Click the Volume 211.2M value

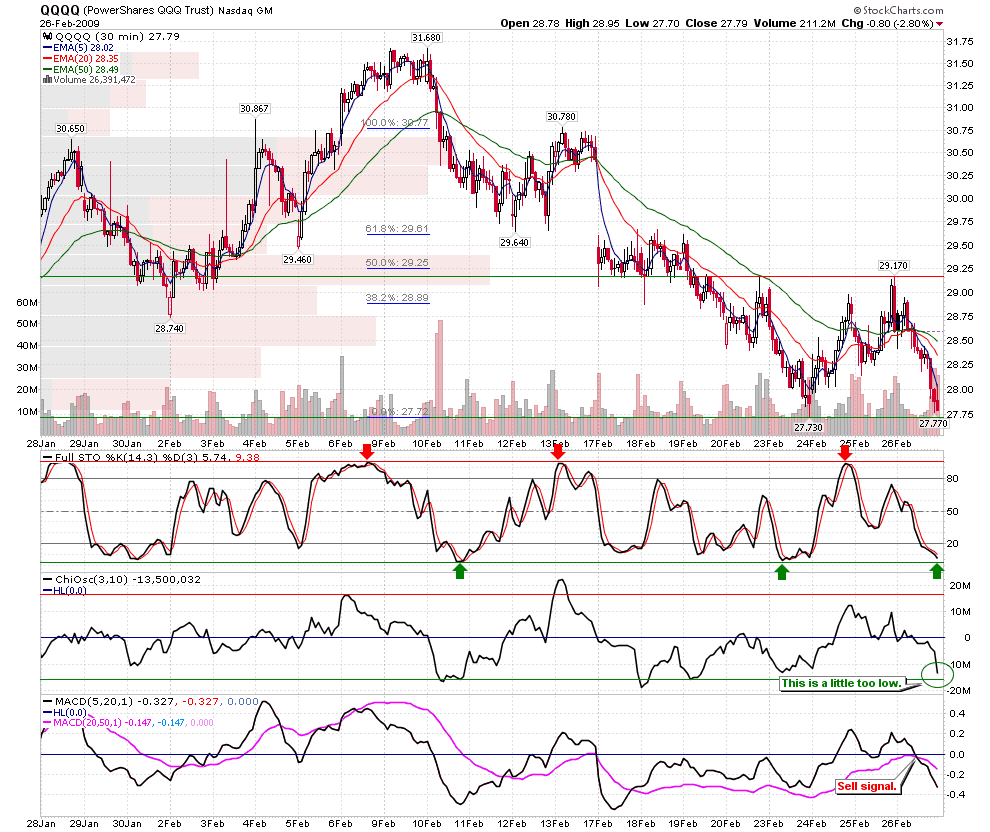pyautogui.click(x=794, y=23)
